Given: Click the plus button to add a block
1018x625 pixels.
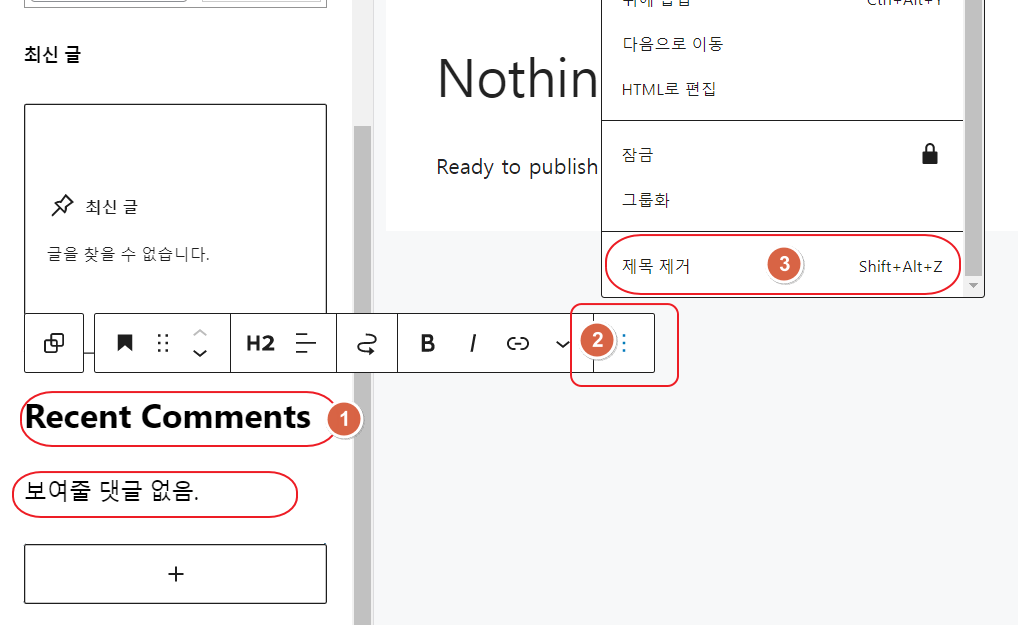Looking at the screenshot, I should pos(175,573).
